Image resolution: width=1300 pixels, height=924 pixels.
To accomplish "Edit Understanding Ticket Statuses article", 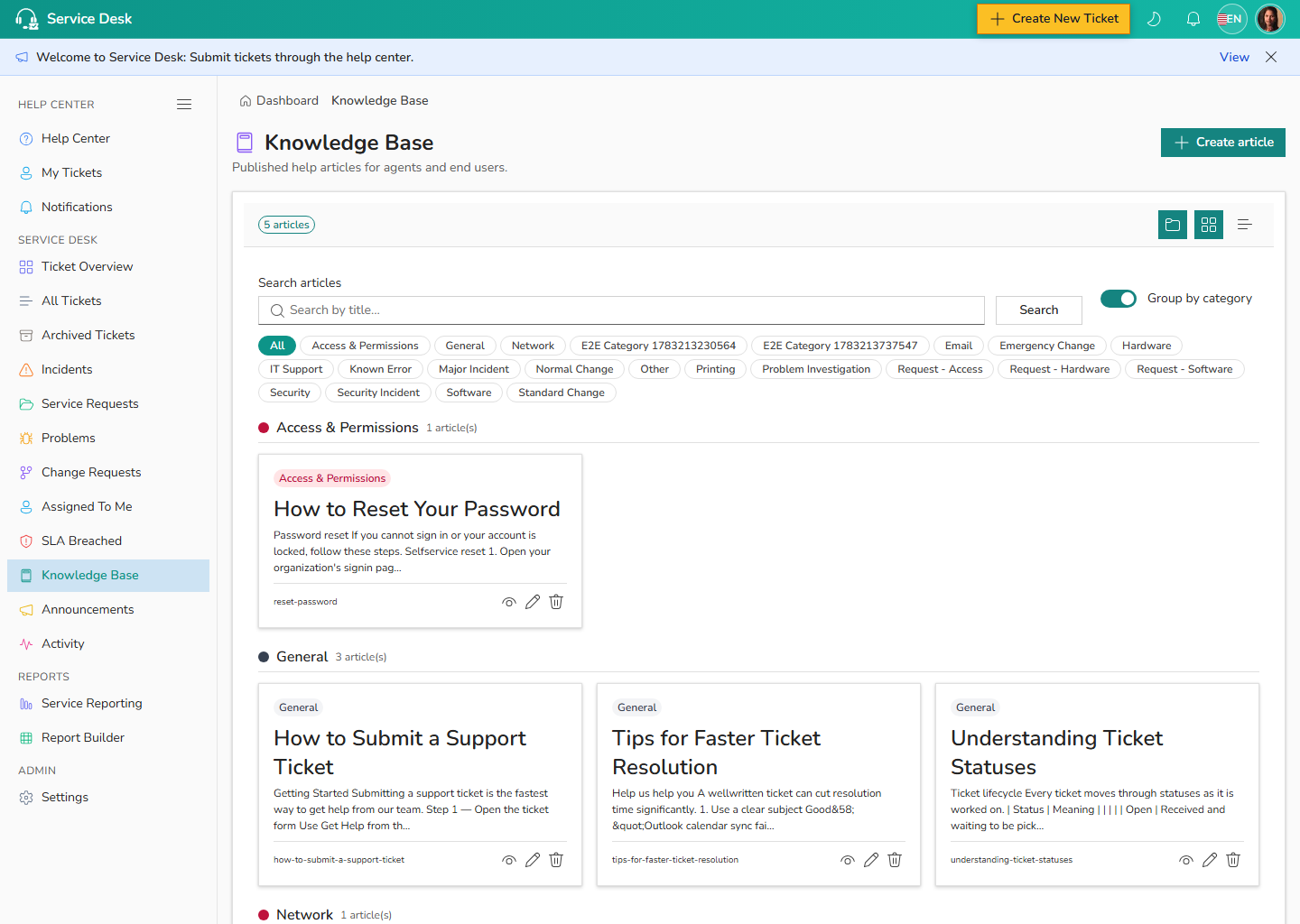I will coord(1210,860).
